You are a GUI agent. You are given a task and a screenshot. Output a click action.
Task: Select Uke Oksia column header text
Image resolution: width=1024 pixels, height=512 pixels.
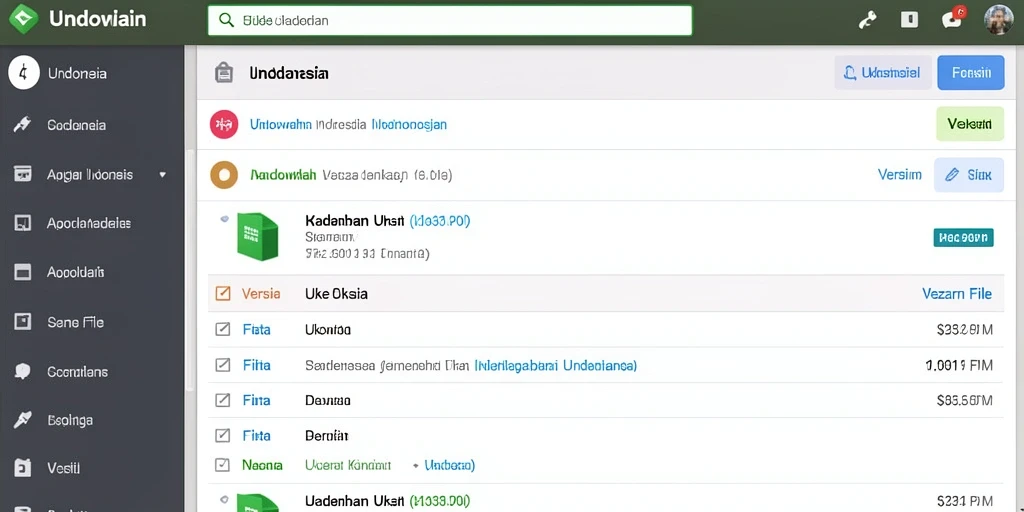(x=336, y=294)
